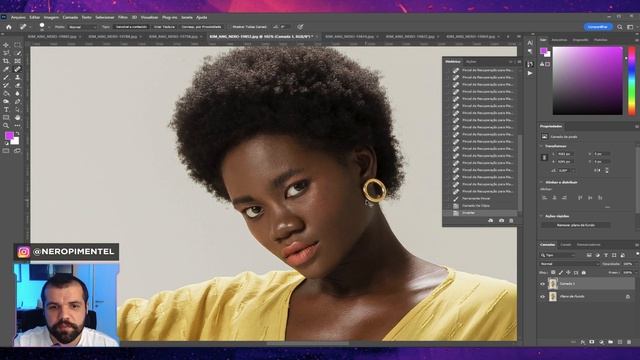Click the toolbar background color swatch

pyautogui.click(x=16, y=142)
